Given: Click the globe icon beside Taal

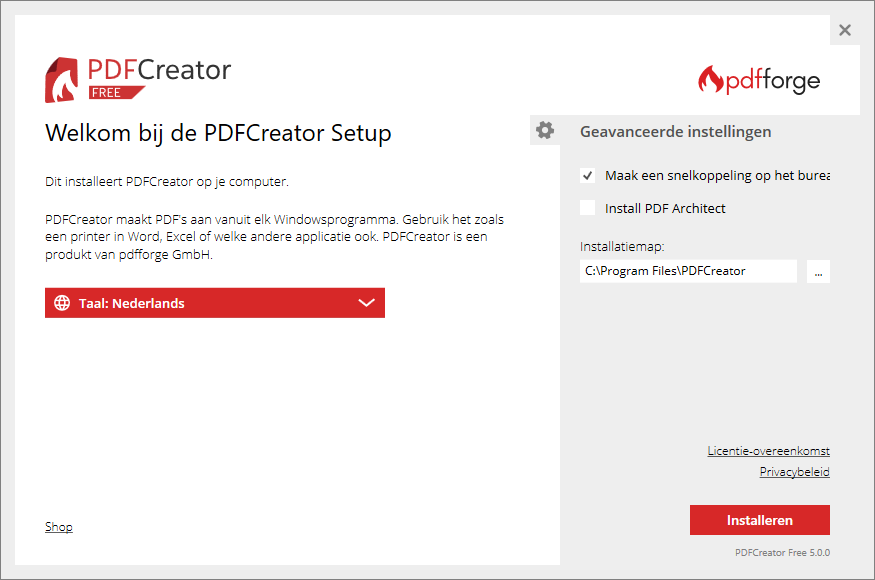Looking at the screenshot, I should tap(62, 303).
